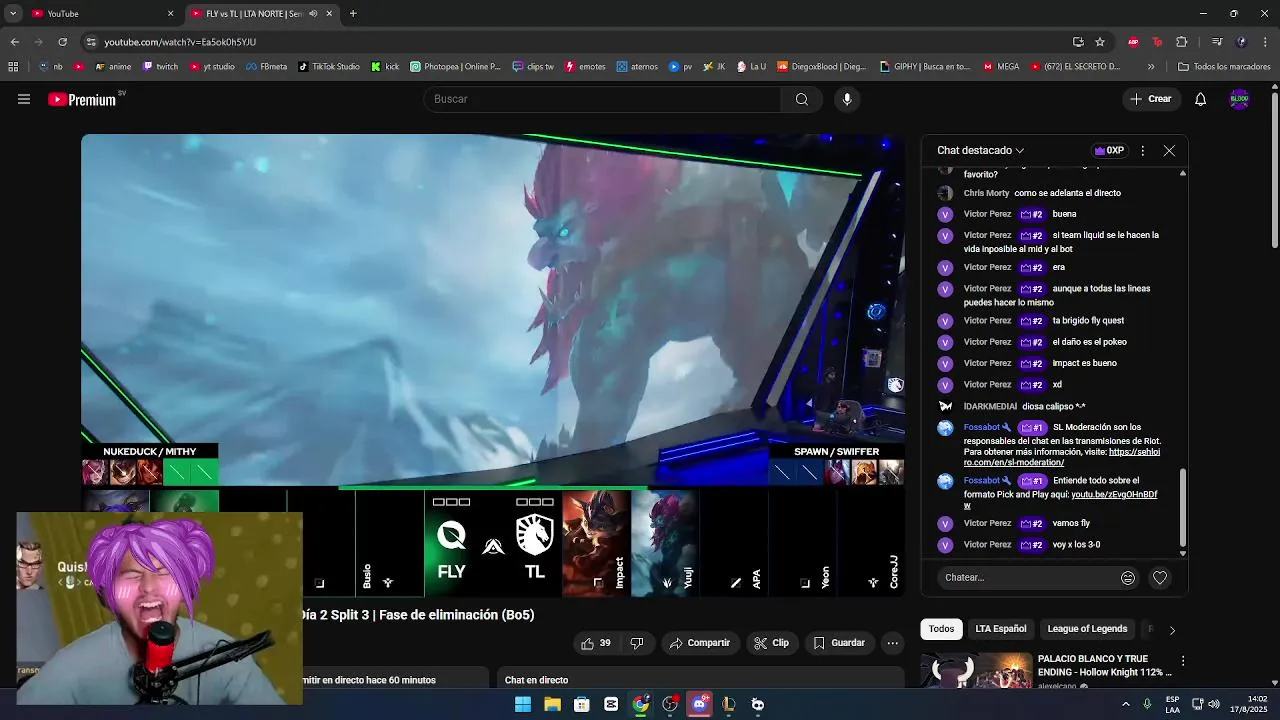The image size is (1280, 720).
Task: Switch ESP LAA keyboard language indicator
Action: click(x=1172, y=704)
